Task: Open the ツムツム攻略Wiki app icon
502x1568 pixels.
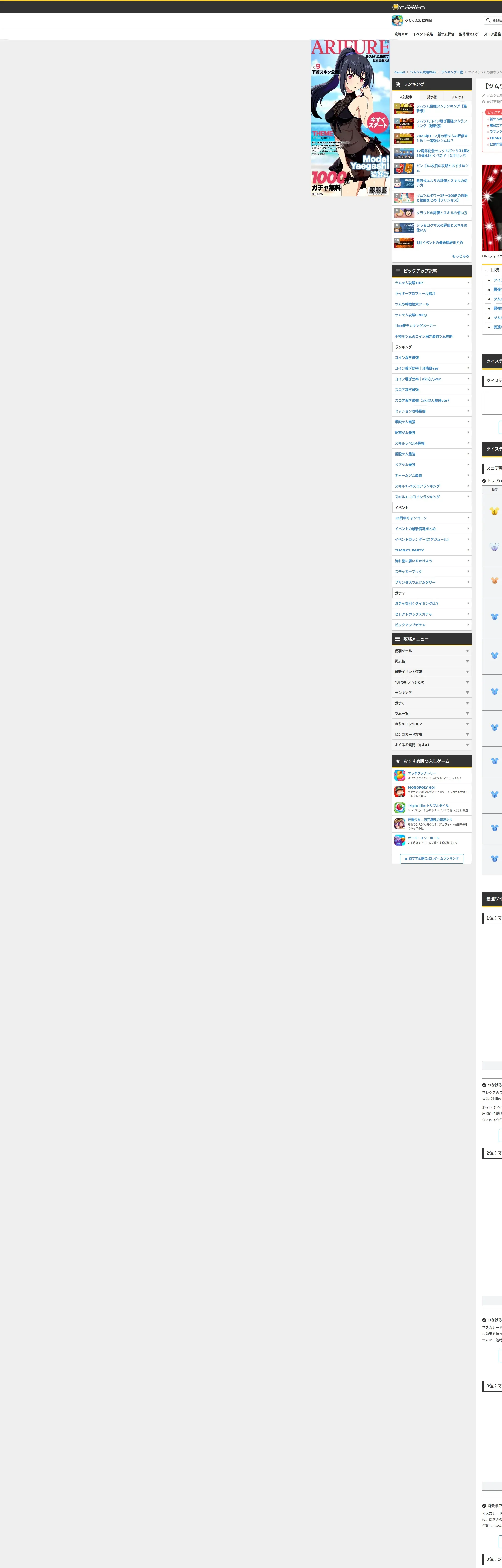Action: coord(397,21)
